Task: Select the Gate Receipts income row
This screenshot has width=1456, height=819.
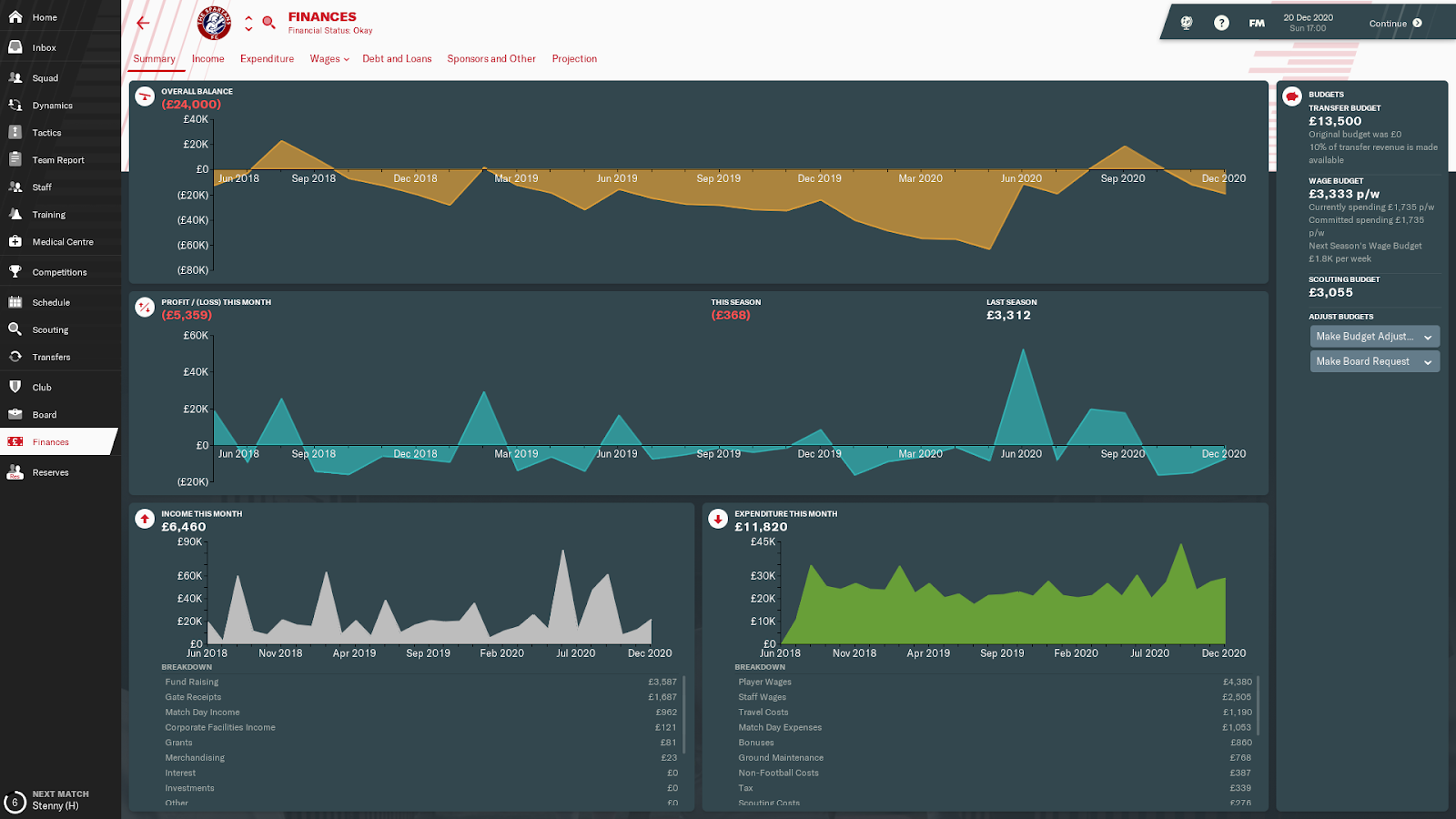Action: (x=420, y=697)
